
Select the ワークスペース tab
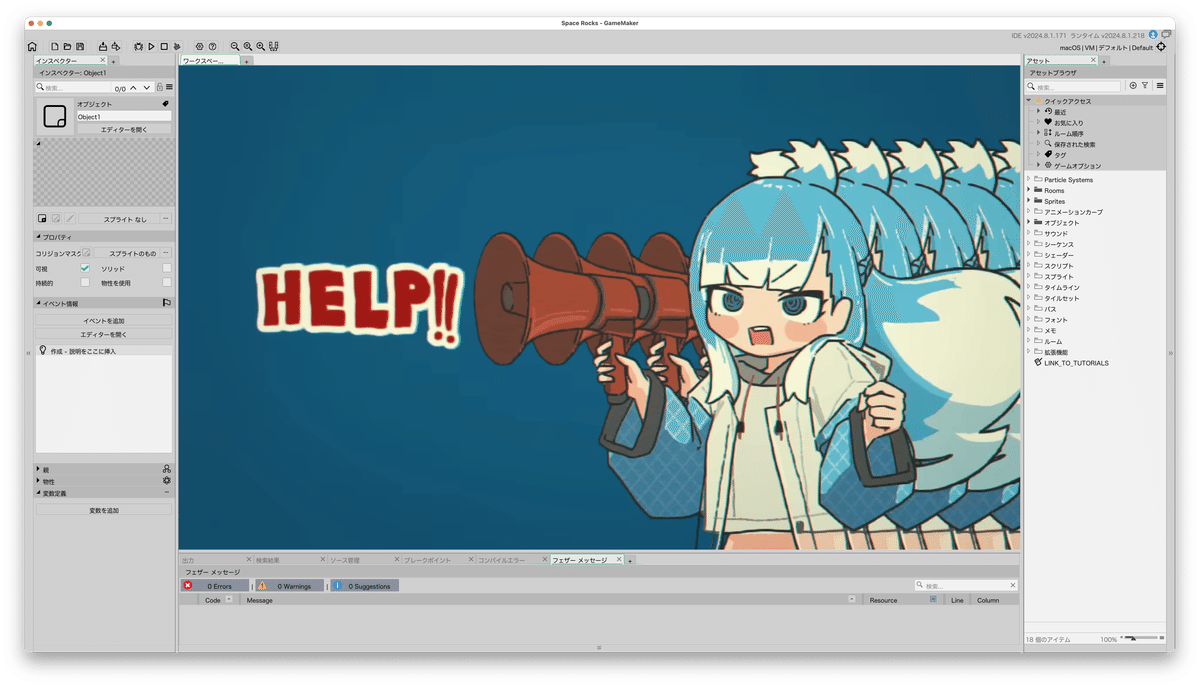point(210,61)
